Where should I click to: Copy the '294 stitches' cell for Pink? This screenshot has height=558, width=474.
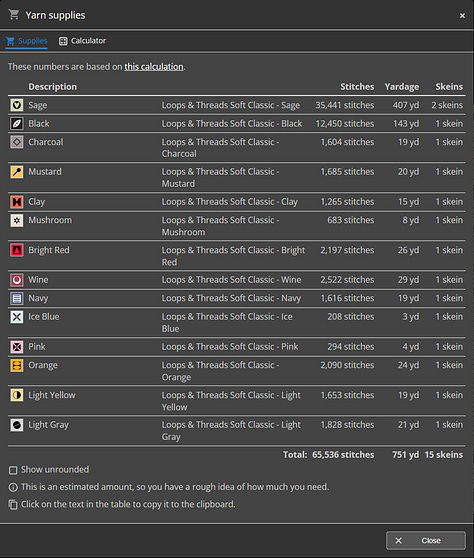pos(351,347)
